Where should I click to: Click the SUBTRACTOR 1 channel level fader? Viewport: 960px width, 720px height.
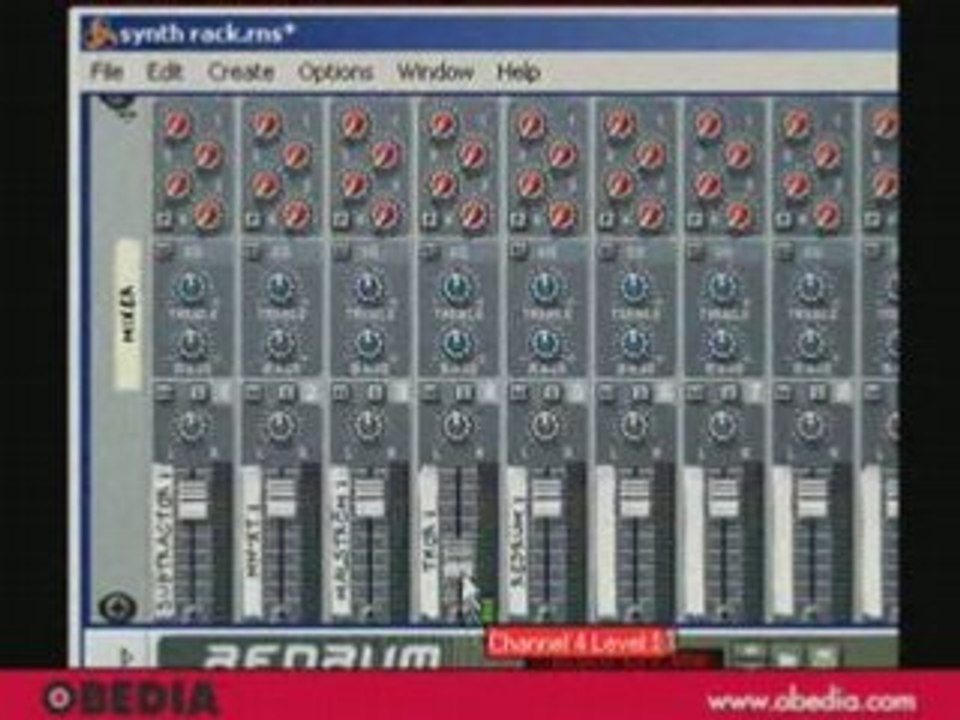(192, 498)
